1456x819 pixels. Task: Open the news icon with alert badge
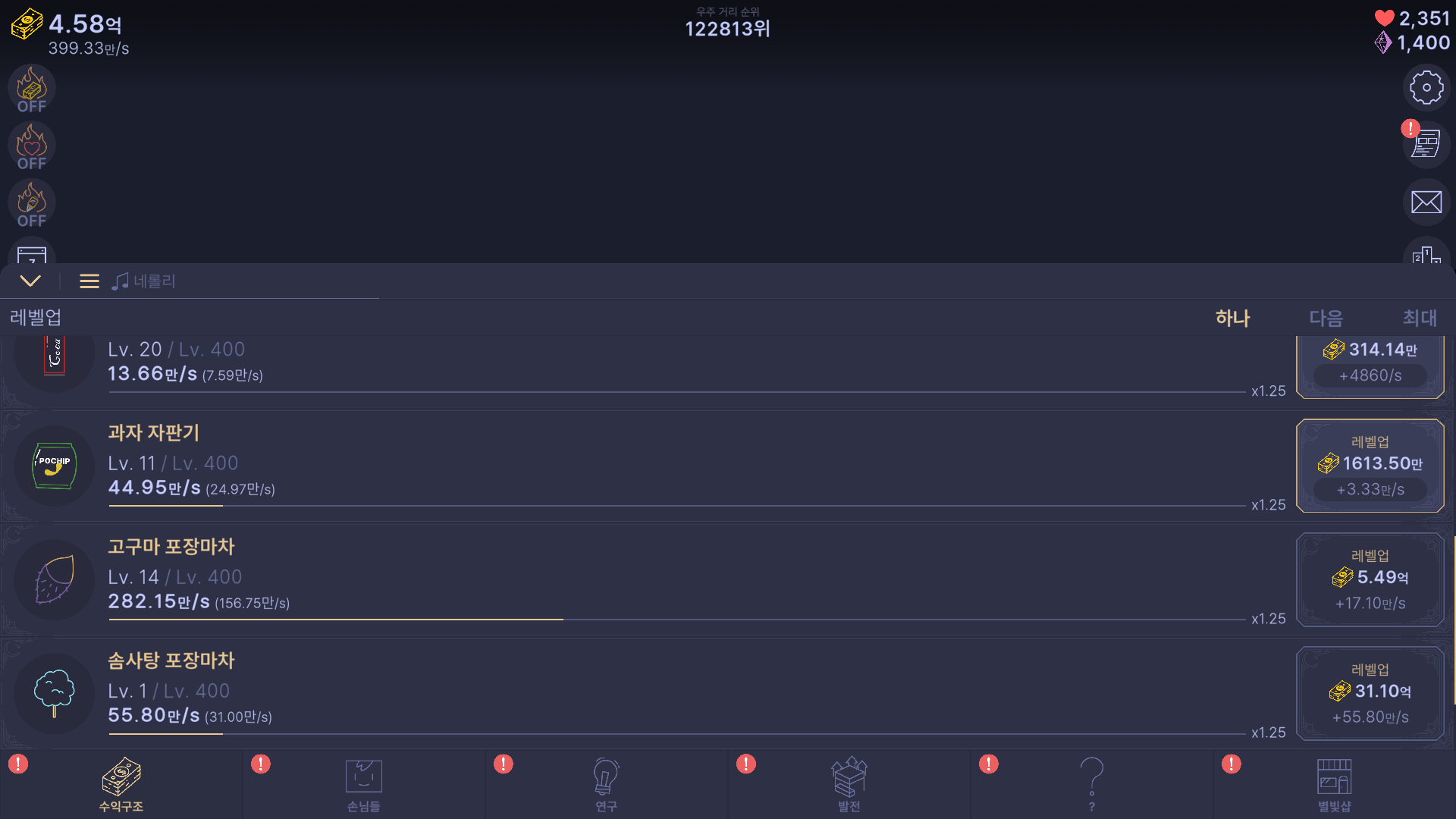[1426, 144]
